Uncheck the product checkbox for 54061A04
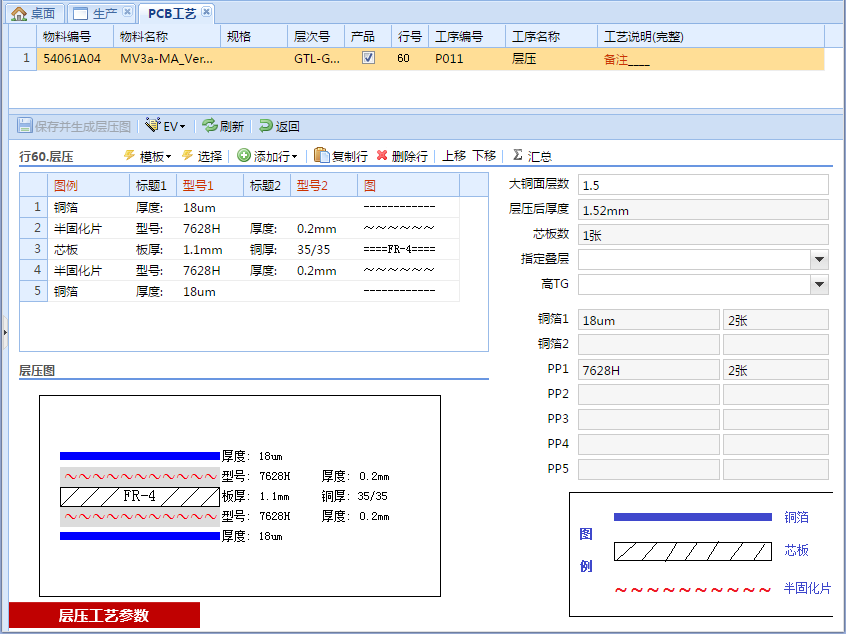The height and width of the screenshot is (634, 846). coord(368,60)
